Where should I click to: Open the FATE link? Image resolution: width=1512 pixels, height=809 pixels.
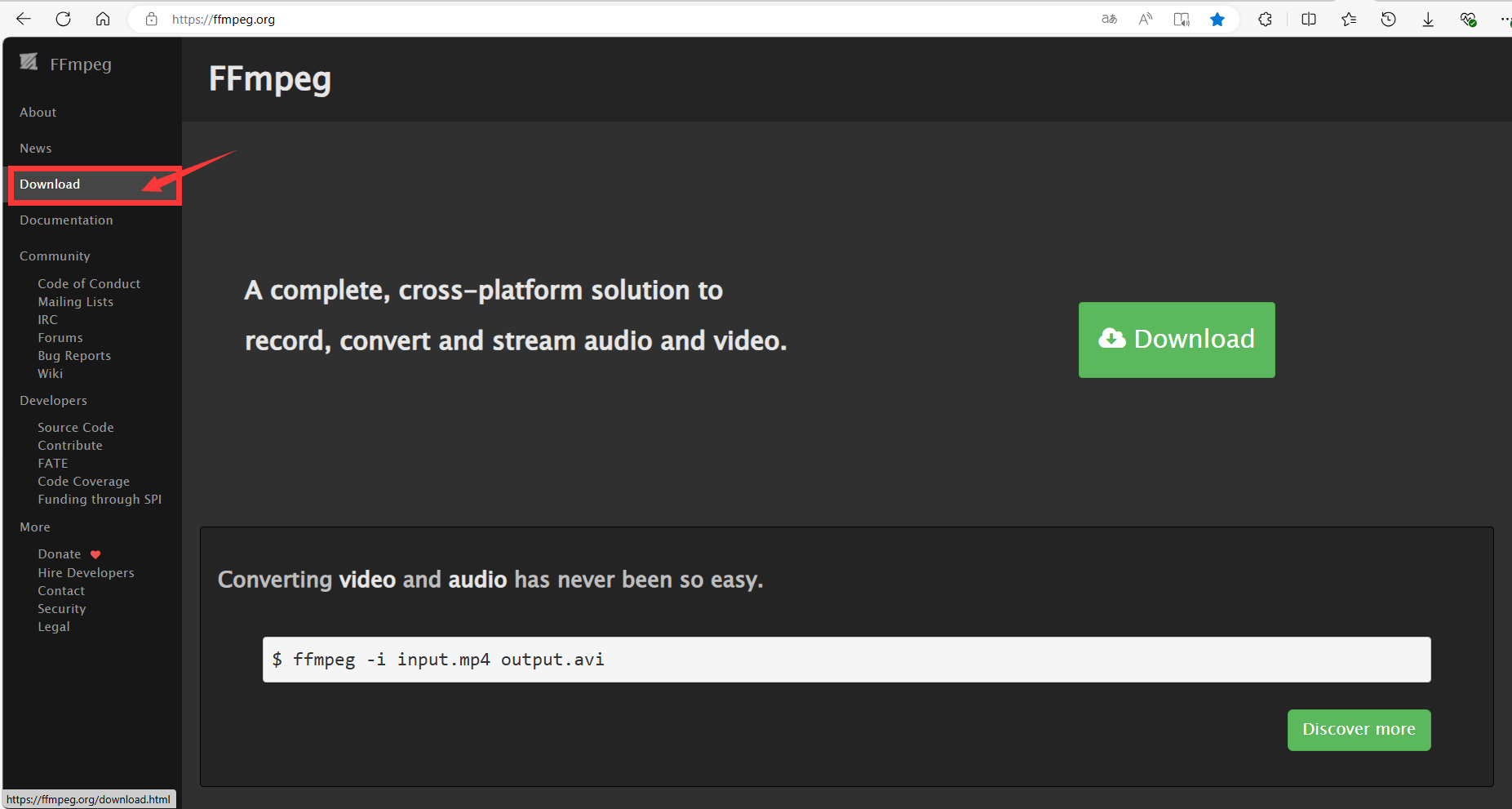(53, 464)
